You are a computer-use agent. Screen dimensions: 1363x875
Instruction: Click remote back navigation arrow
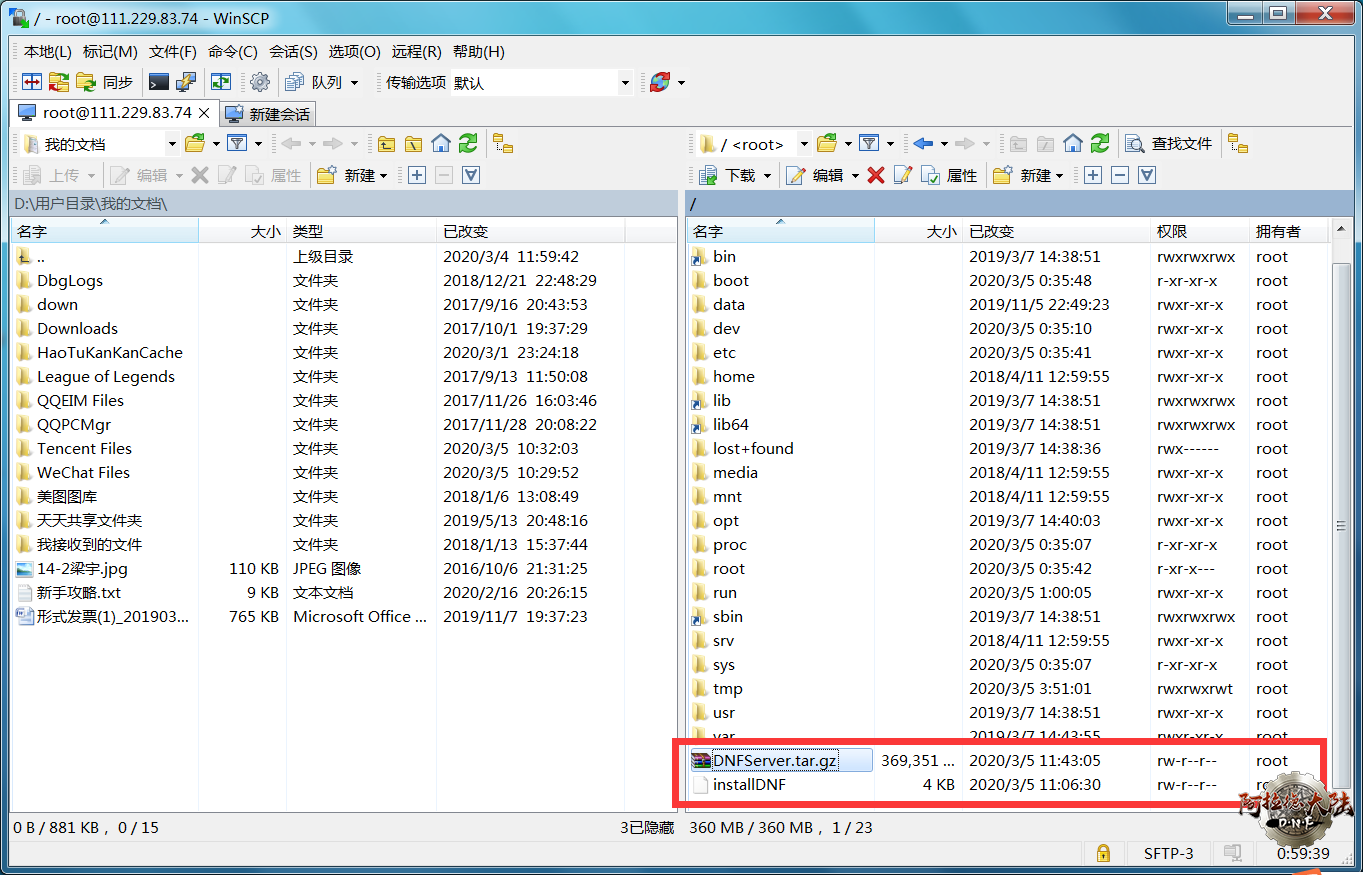pos(922,144)
